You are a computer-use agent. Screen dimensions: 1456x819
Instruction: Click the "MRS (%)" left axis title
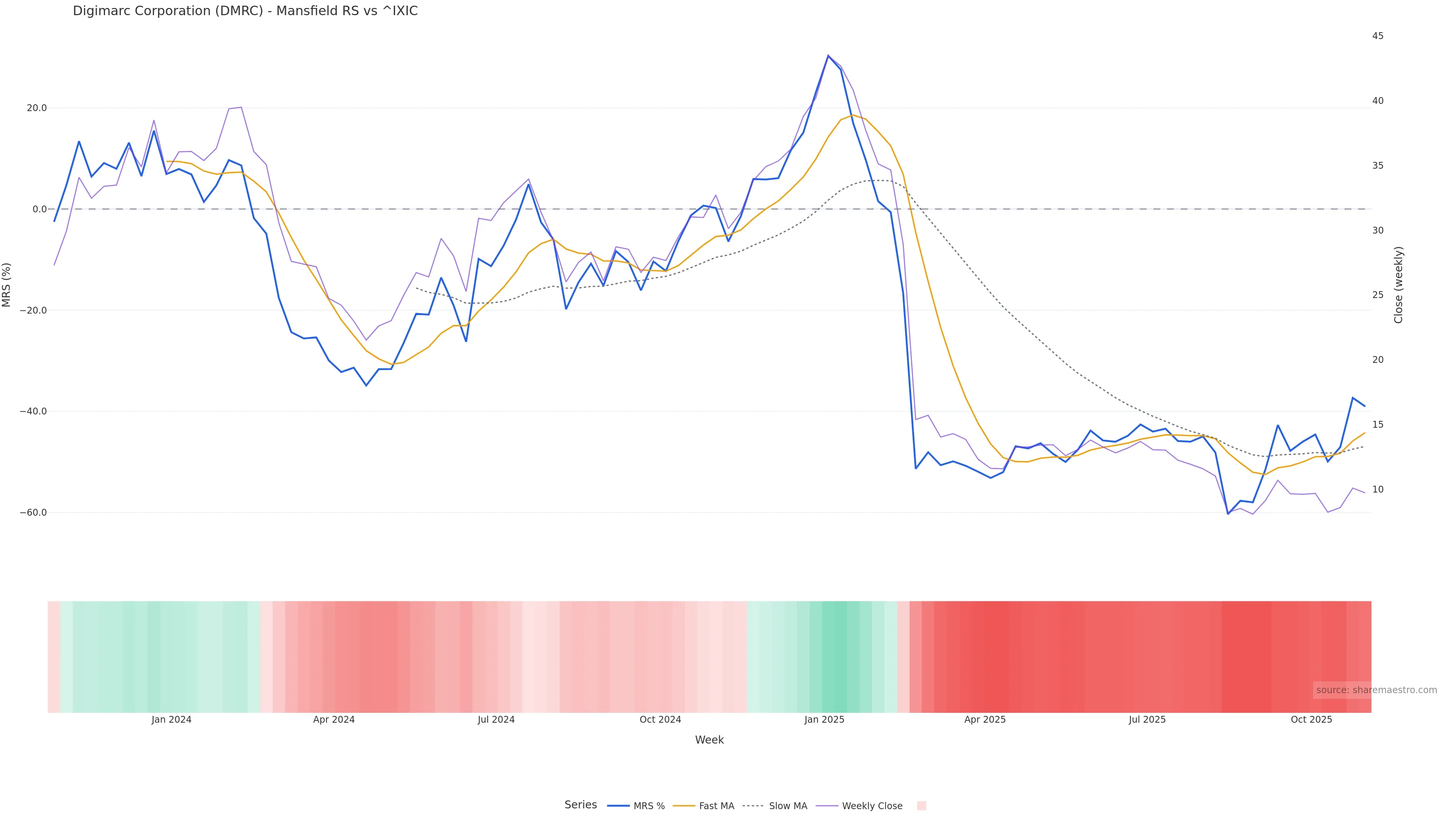point(7,285)
